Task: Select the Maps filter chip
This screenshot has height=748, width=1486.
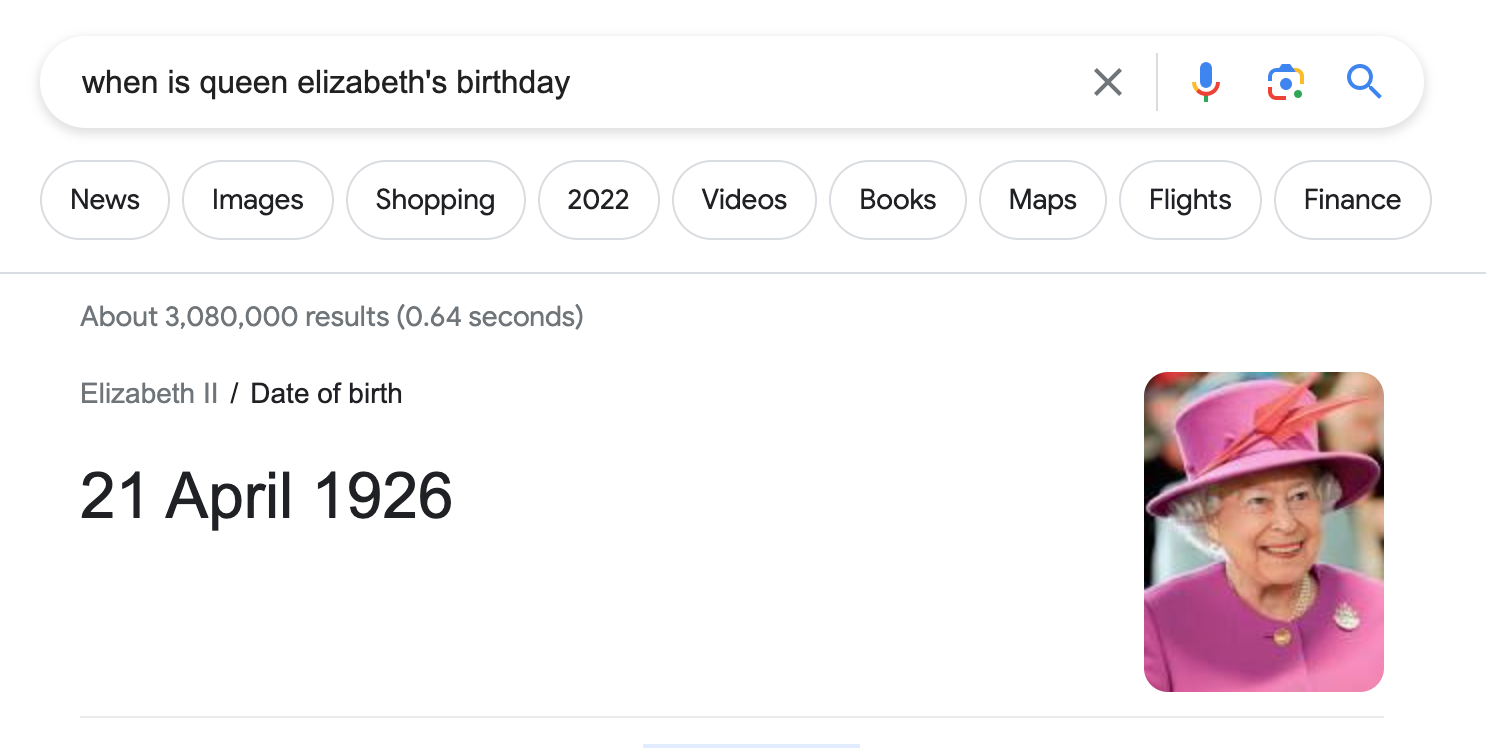Action: 1043,200
